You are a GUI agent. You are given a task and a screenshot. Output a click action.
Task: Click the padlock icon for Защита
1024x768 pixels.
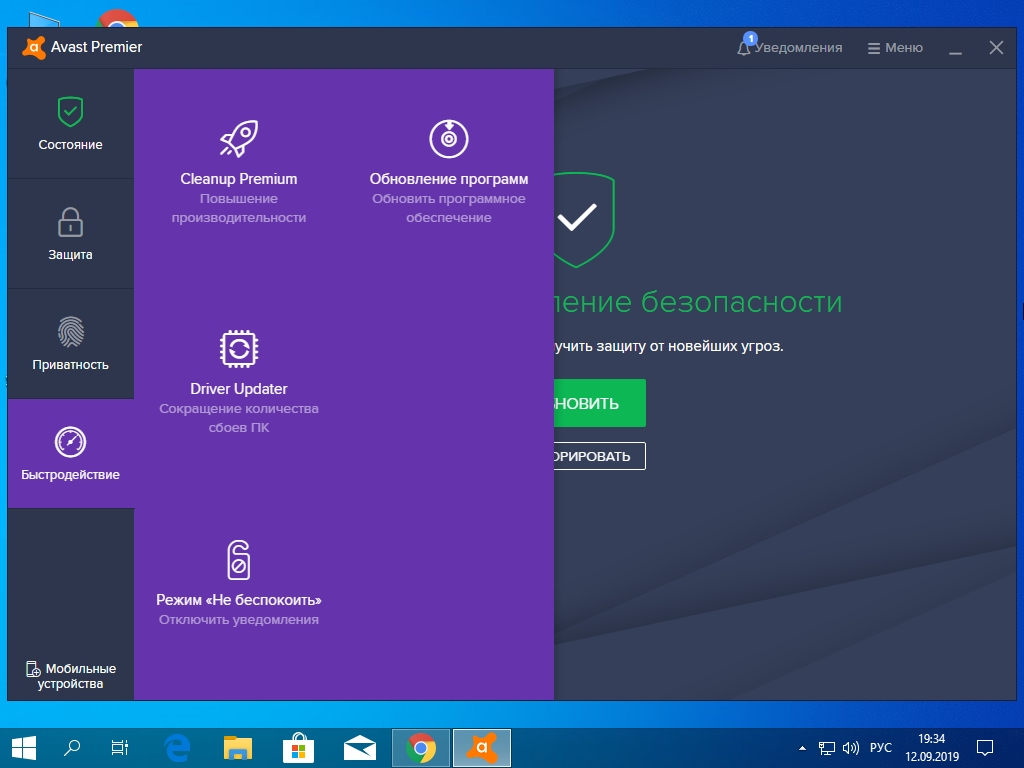(x=71, y=222)
